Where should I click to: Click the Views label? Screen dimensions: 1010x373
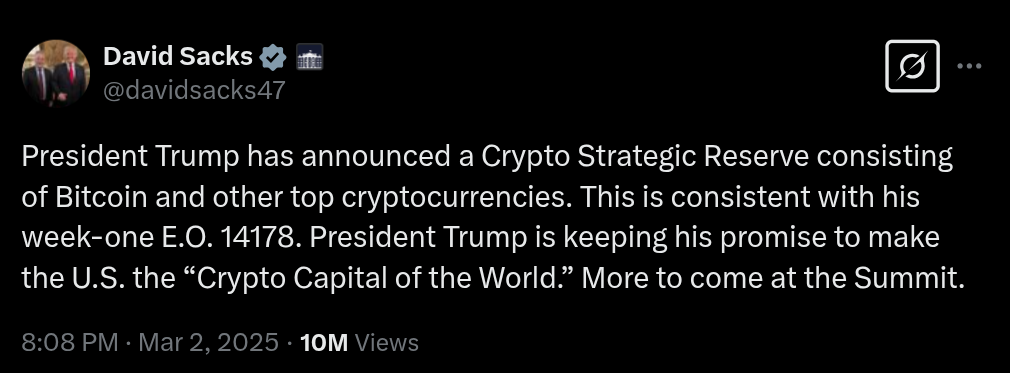coord(386,343)
